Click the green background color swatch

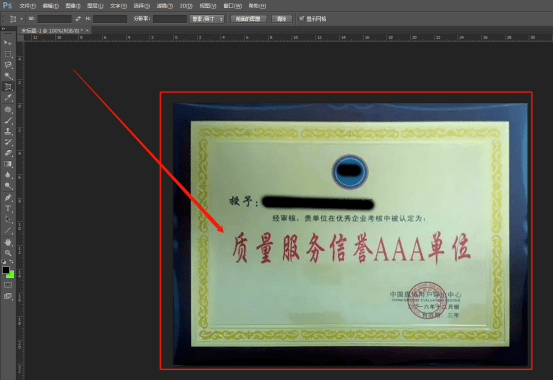11,274
